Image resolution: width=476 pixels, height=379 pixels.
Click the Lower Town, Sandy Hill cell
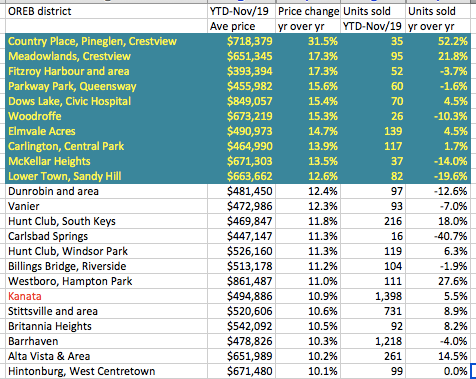pyautogui.click(x=106, y=176)
